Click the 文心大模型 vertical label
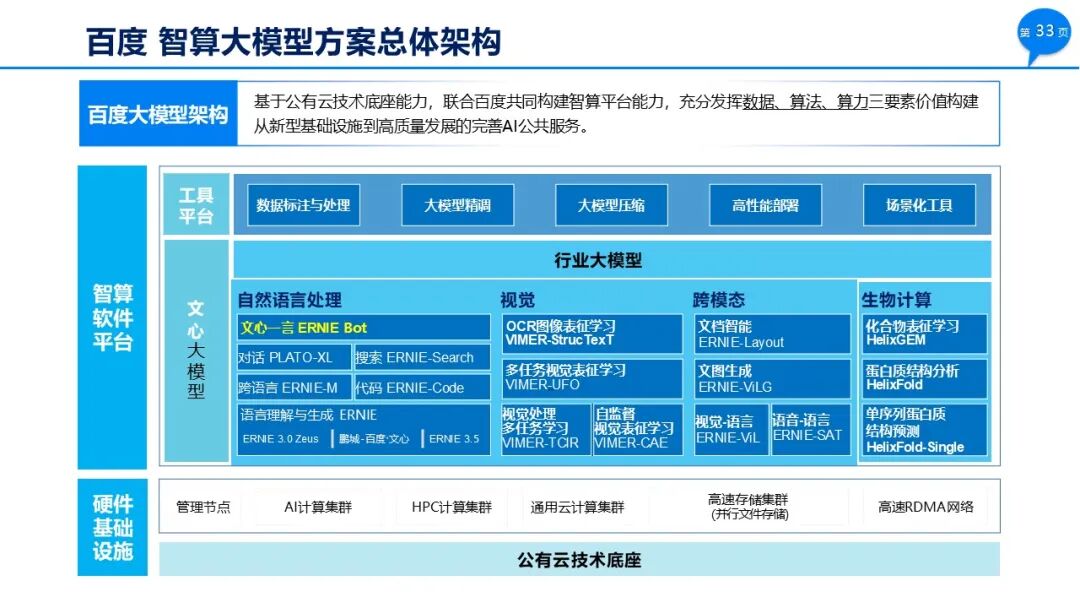The height and width of the screenshot is (608, 1080). tap(196, 350)
